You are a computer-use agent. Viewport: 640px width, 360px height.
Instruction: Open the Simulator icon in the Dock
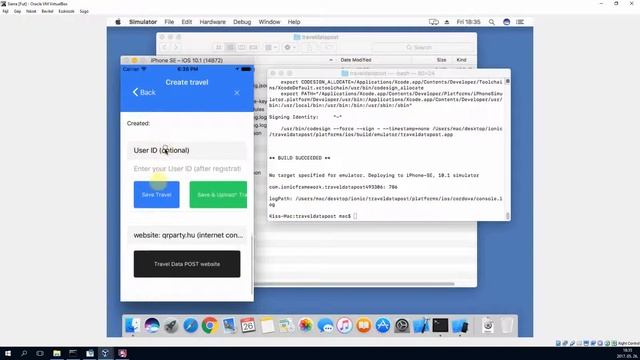tap(460, 325)
